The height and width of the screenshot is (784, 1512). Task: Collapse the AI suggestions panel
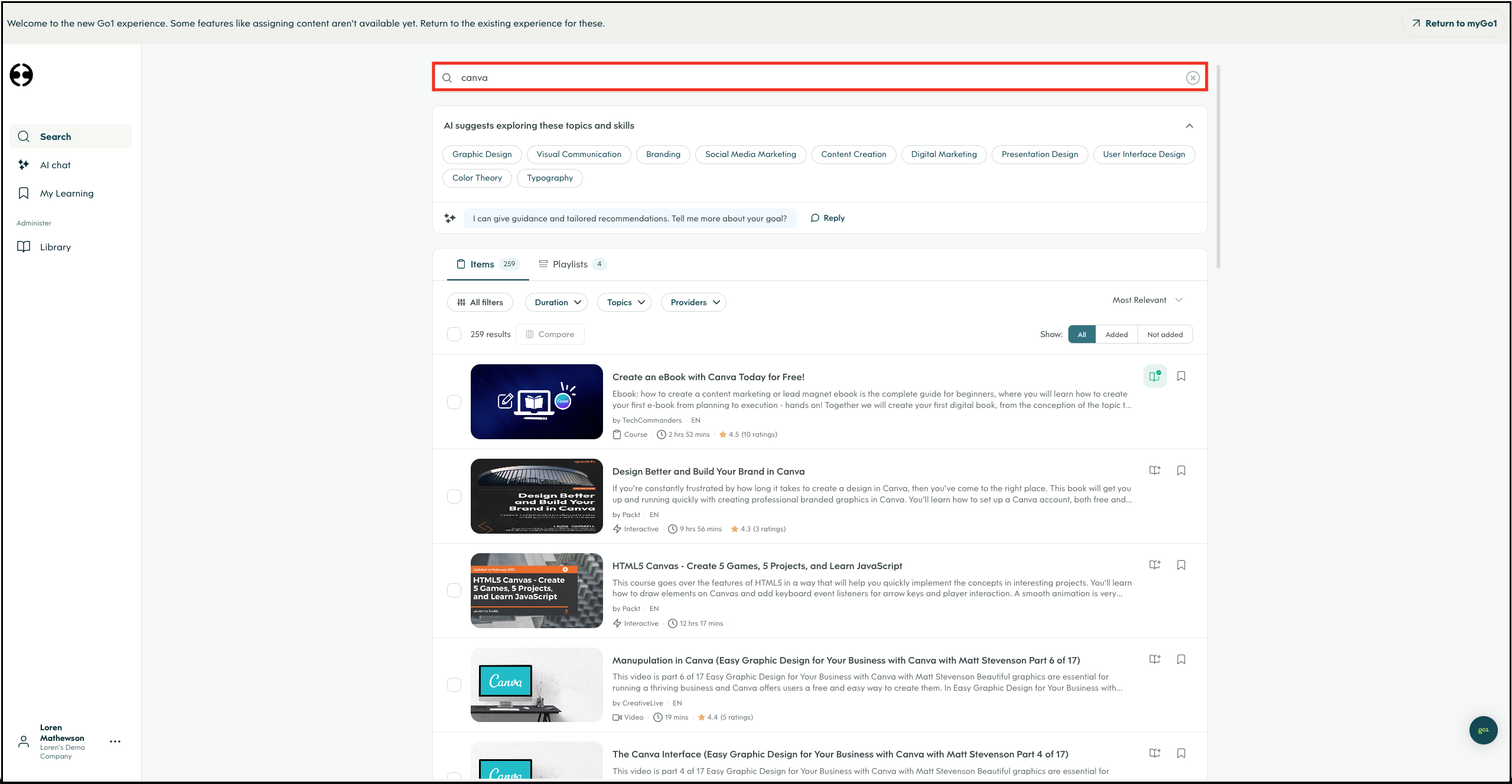1189,126
